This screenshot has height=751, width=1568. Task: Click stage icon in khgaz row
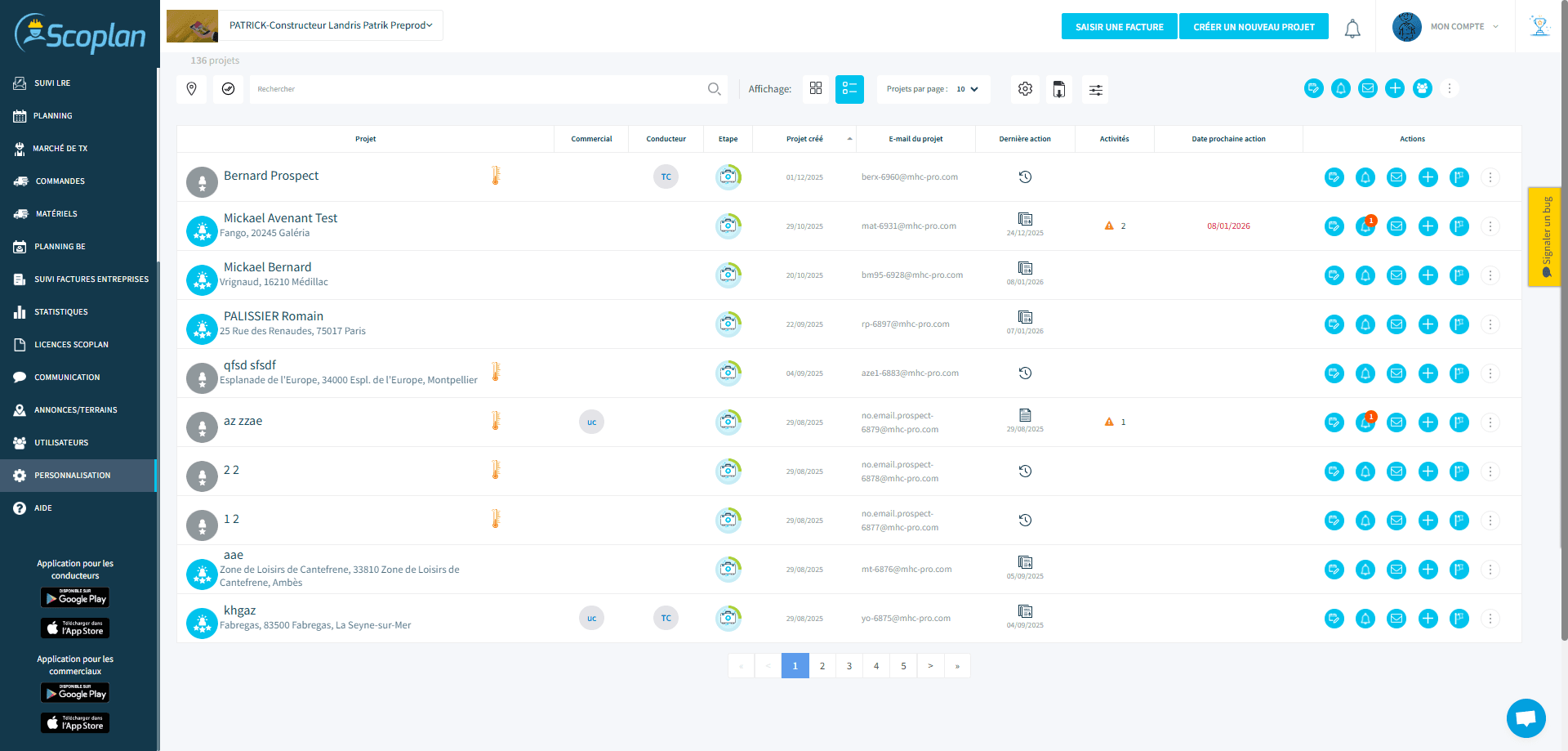coord(728,619)
